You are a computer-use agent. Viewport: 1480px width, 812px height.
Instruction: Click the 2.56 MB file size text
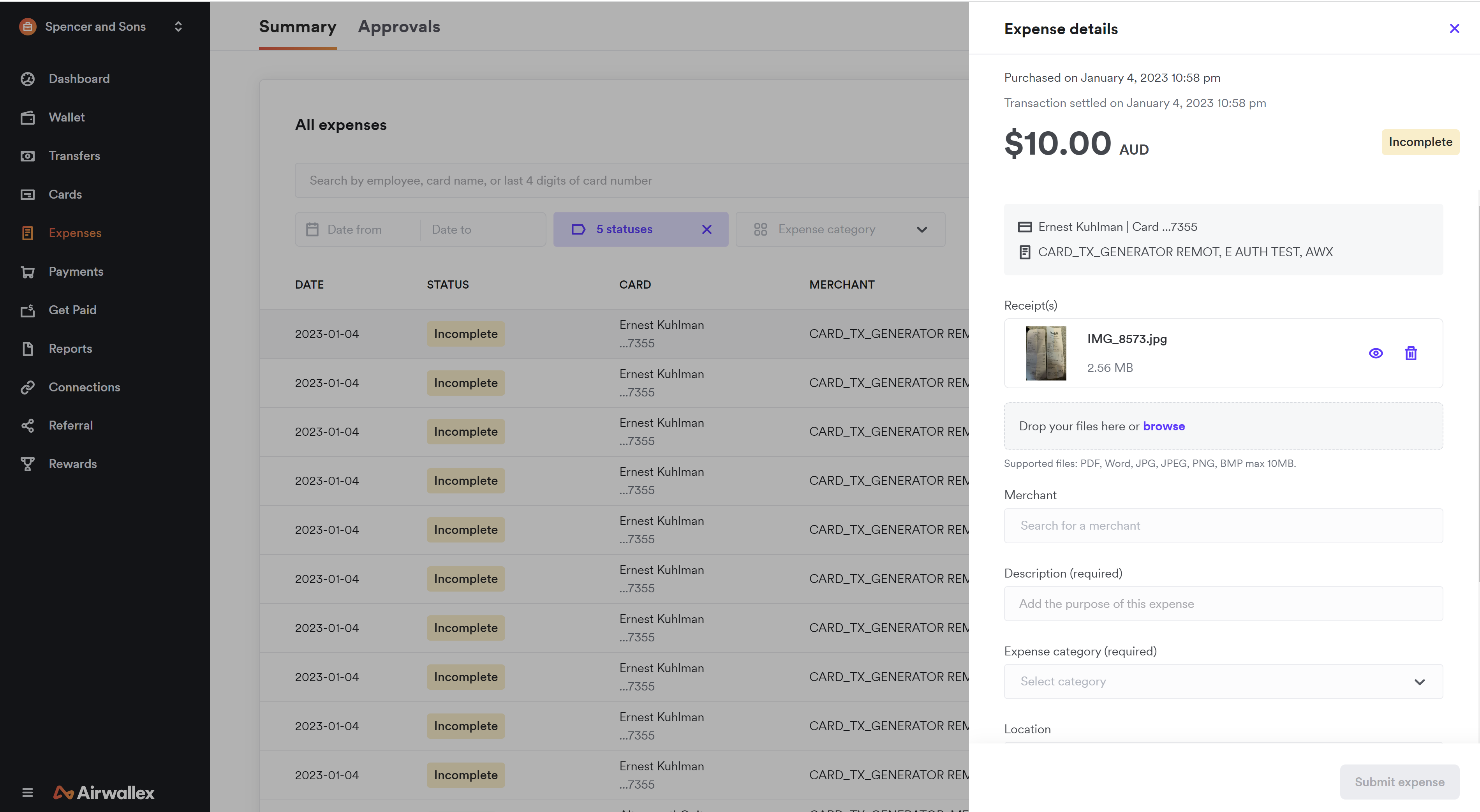pyautogui.click(x=1110, y=368)
